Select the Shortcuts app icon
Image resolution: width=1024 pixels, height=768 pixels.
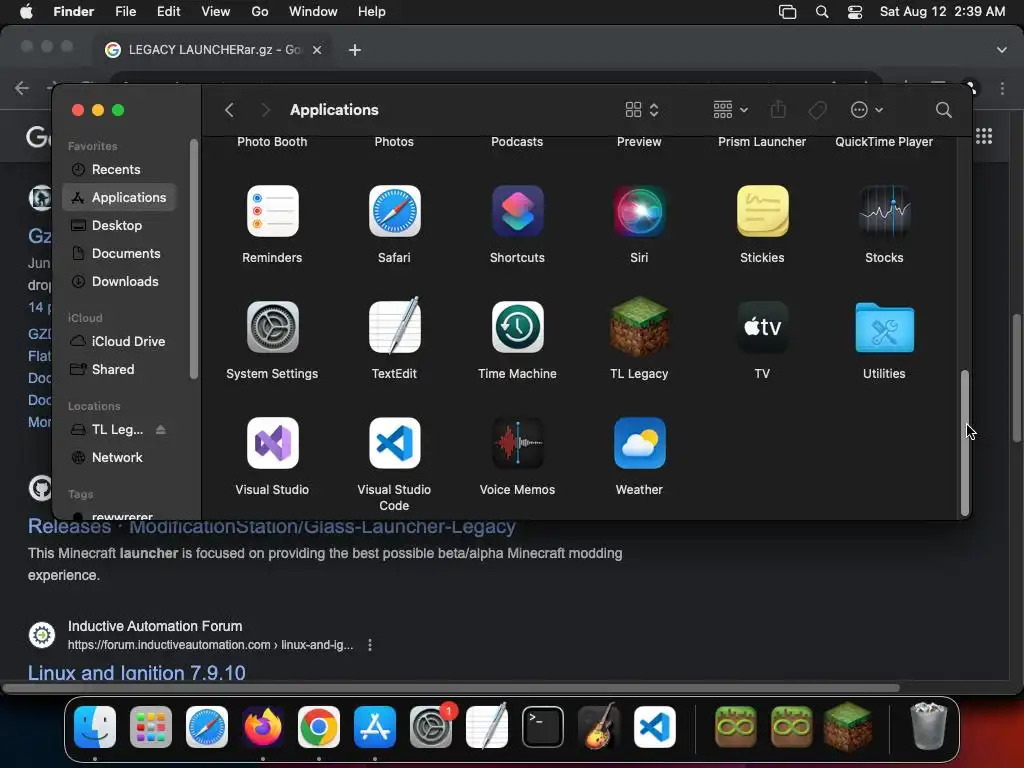point(517,211)
